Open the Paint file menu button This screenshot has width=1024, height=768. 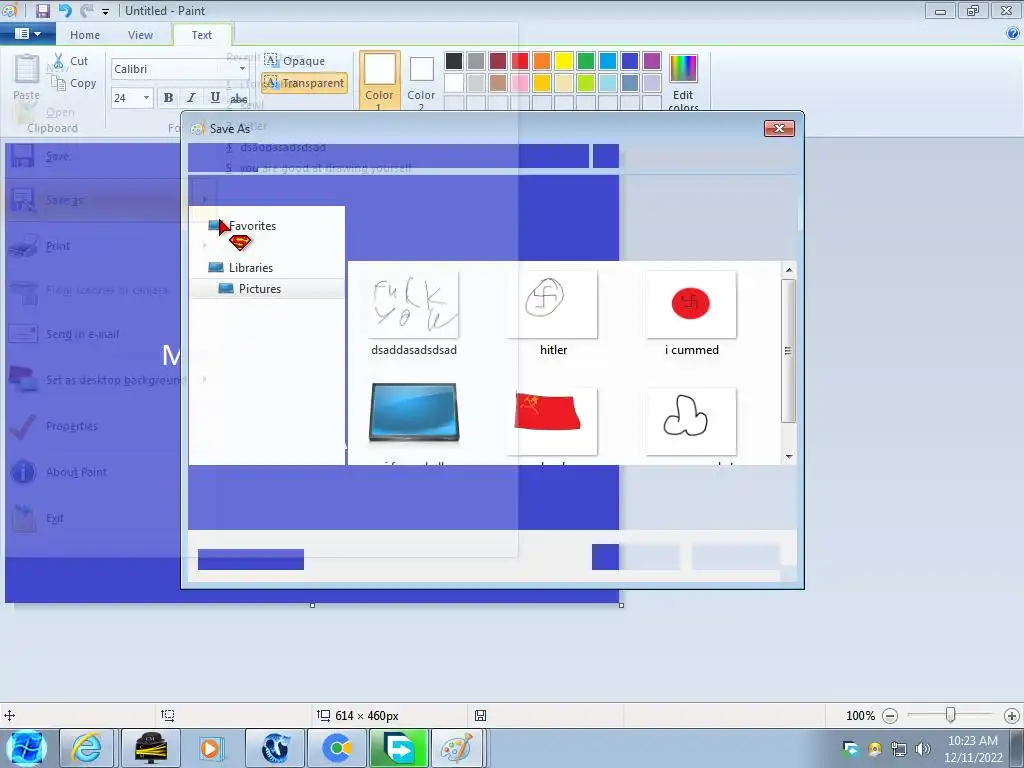[x=27, y=34]
